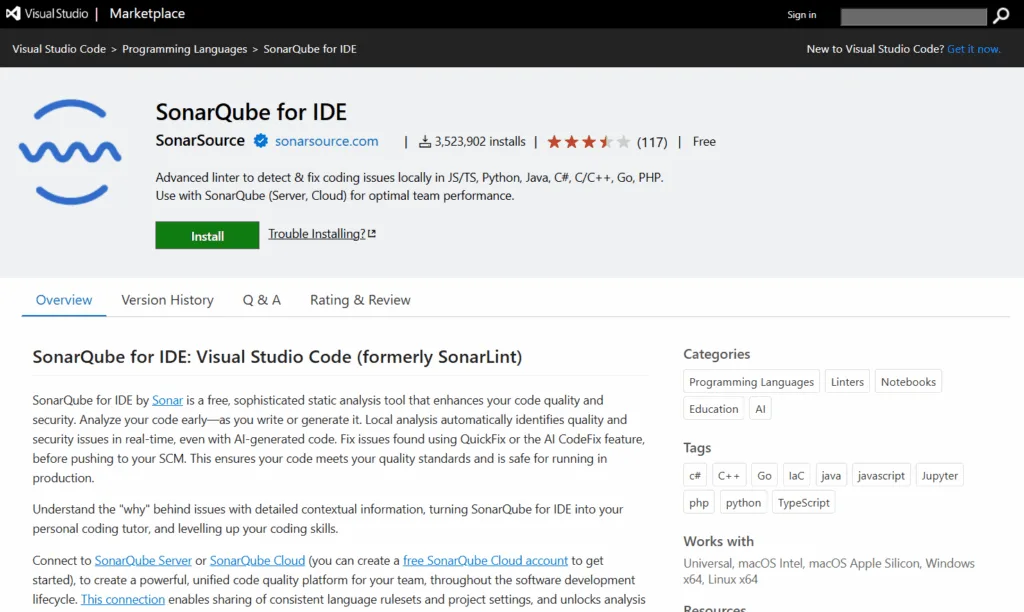
Task: Click the SonarQube extension logo
Action: pyautogui.click(x=70, y=152)
